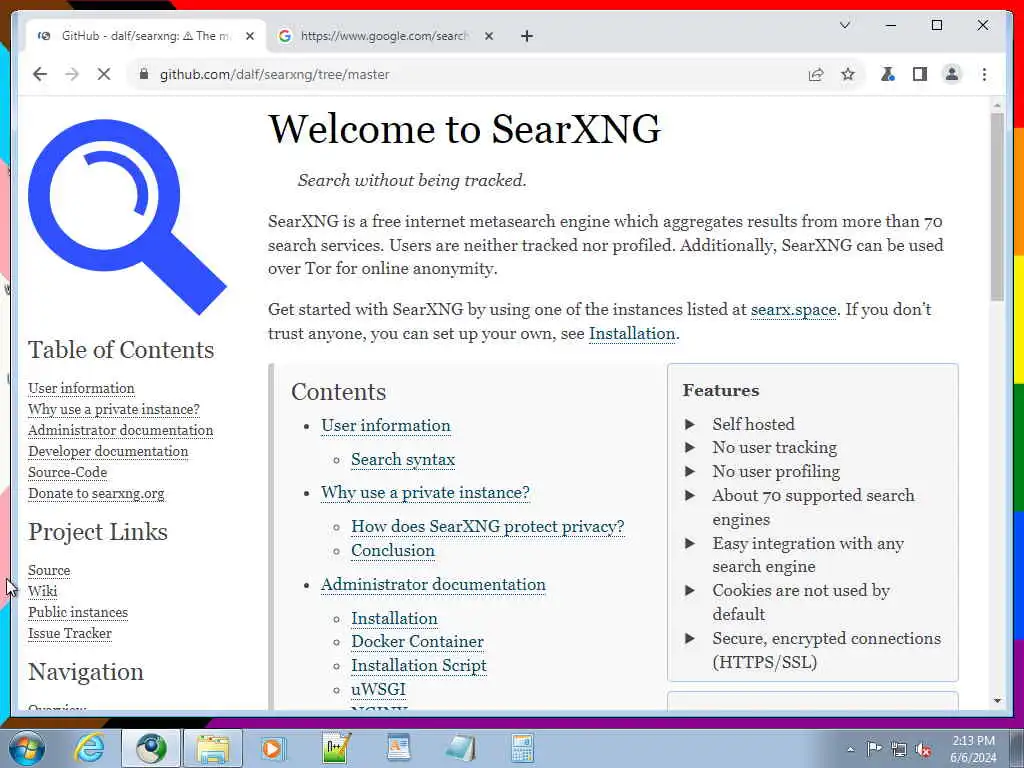The image size is (1024, 768).
Task: Open Installation link in Contents list
Action: 394,618
